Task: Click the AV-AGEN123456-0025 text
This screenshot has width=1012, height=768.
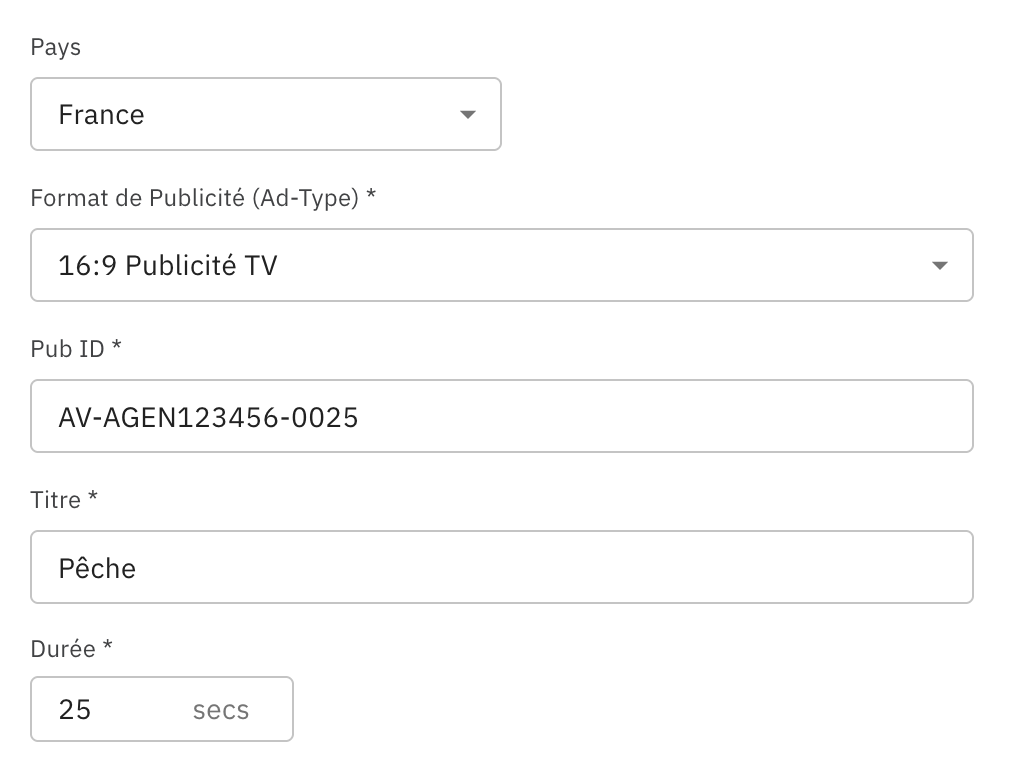Action: [x=208, y=417]
